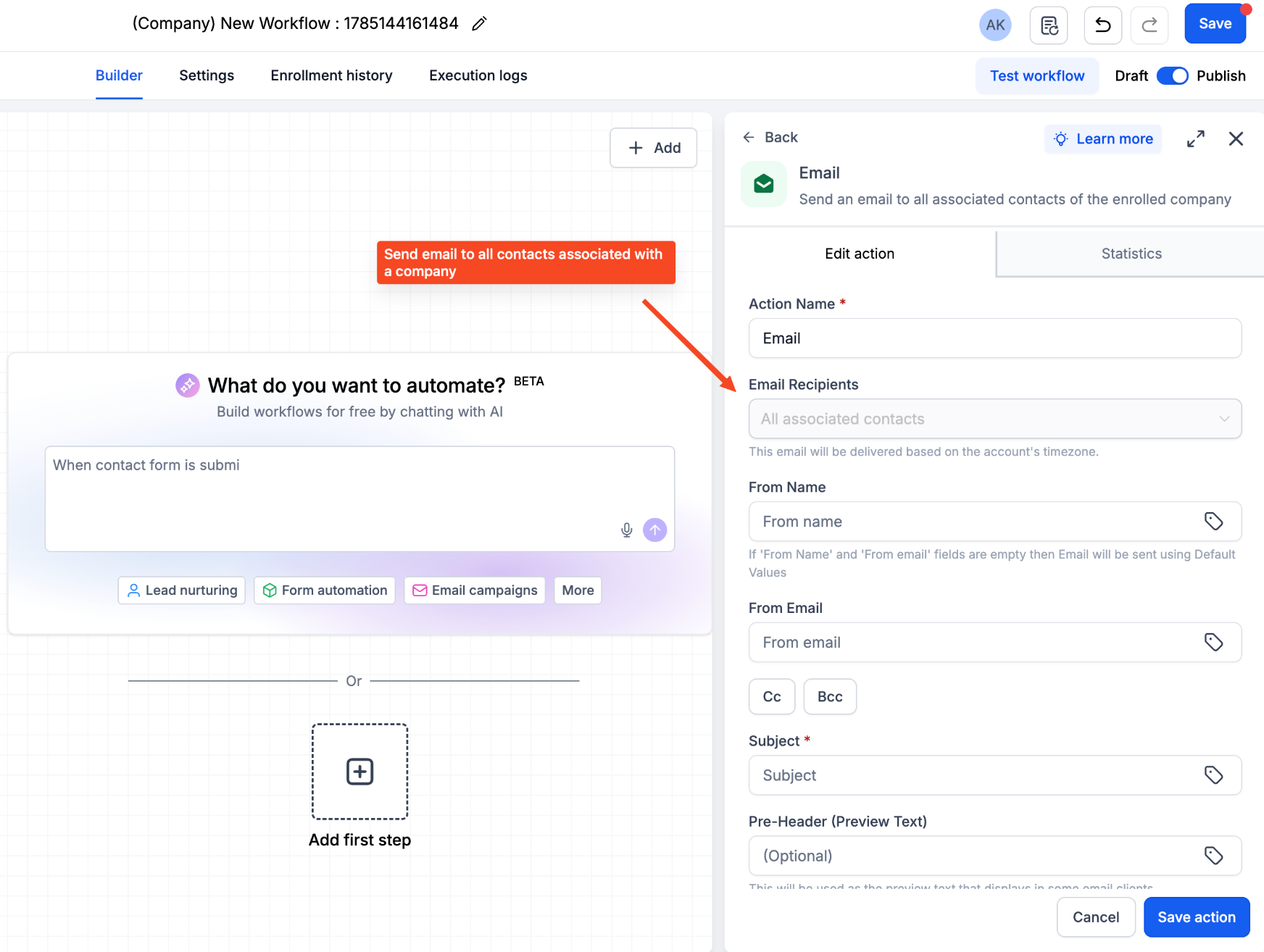The height and width of the screenshot is (952, 1264).
Task: Open Email Recipients dropdown
Action: [995, 419]
